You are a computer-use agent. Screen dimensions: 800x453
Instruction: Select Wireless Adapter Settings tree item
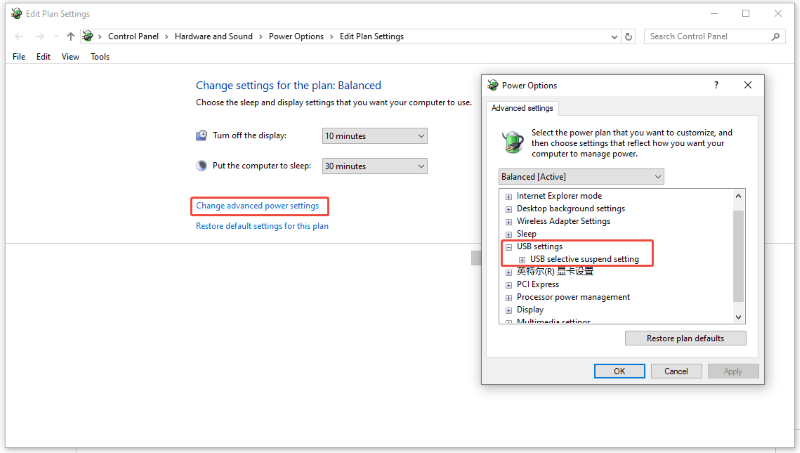pos(563,221)
